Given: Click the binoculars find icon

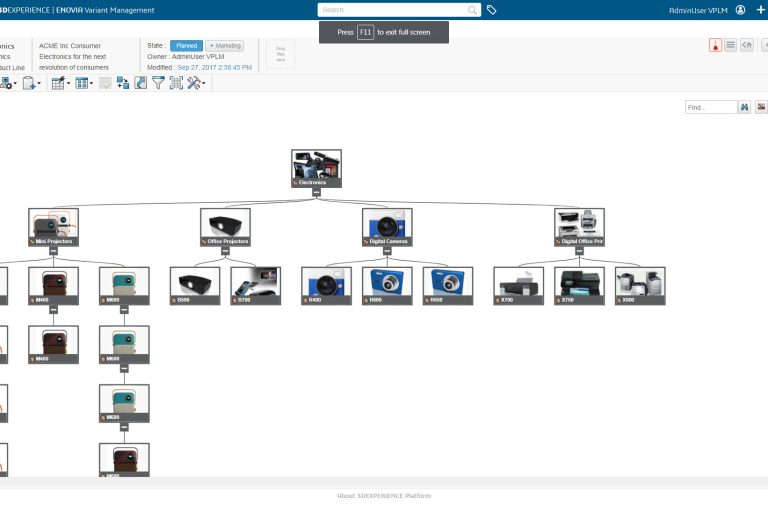Looking at the screenshot, I should 745,107.
